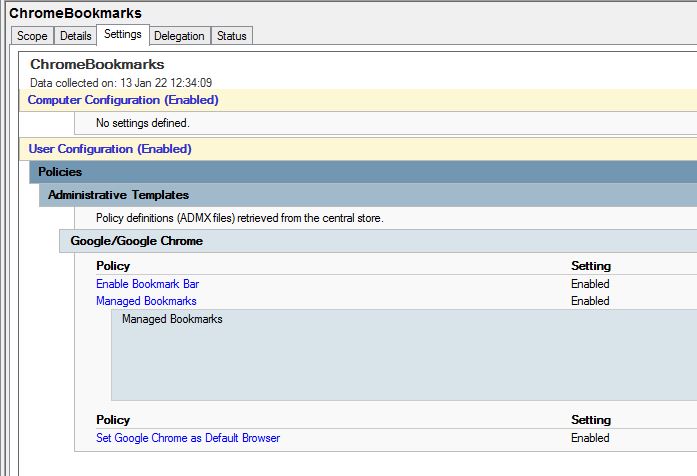This screenshot has width=697, height=476.
Task: Click the No settings defined text
Action: [x=143, y=123]
